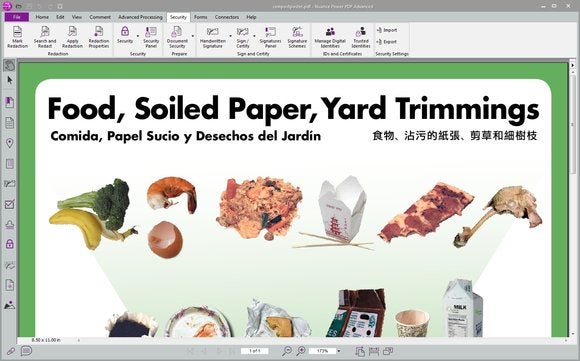Switch to the Home ribbon tab
580x361 pixels.
point(42,17)
